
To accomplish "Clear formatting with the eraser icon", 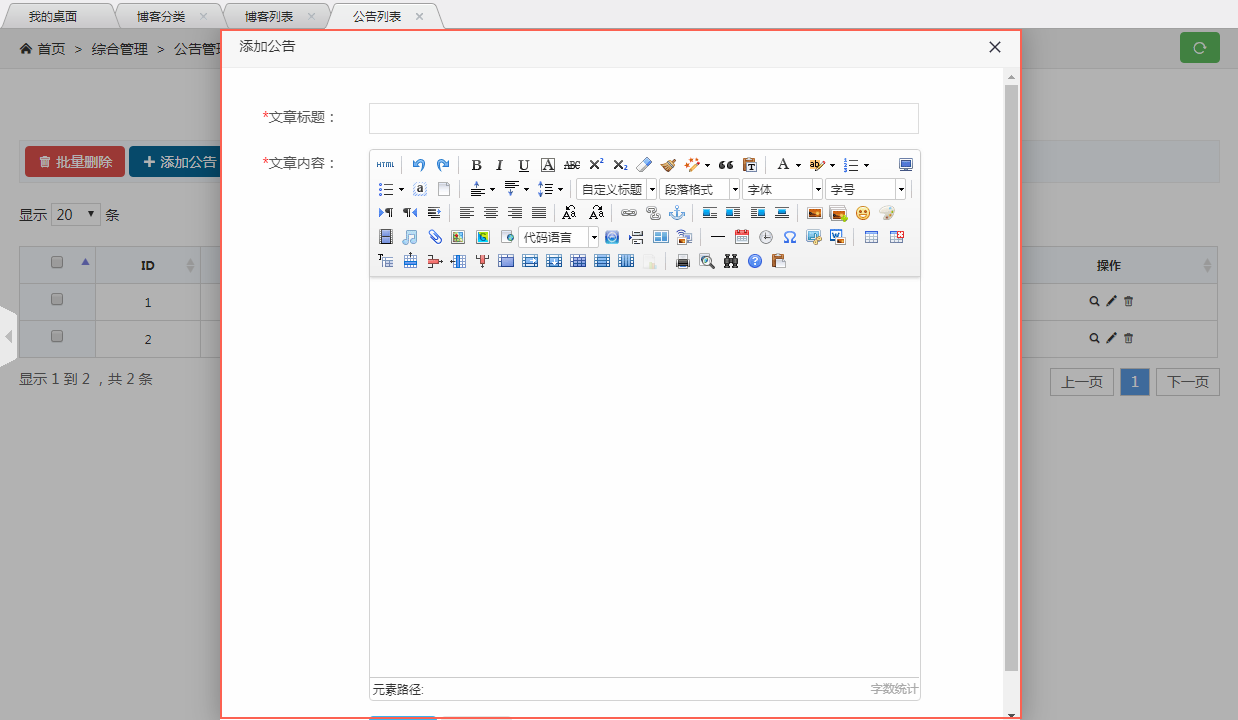I will click(x=644, y=165).
